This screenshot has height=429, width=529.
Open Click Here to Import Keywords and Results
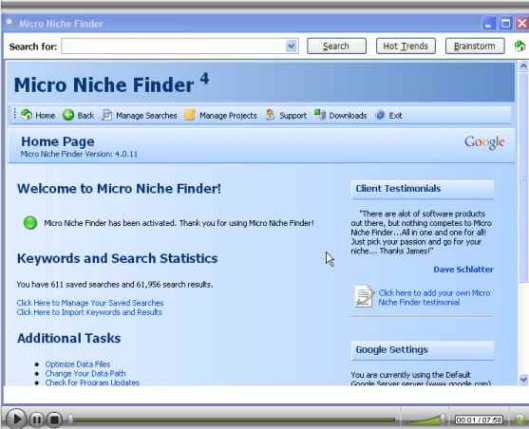[89, 312]
